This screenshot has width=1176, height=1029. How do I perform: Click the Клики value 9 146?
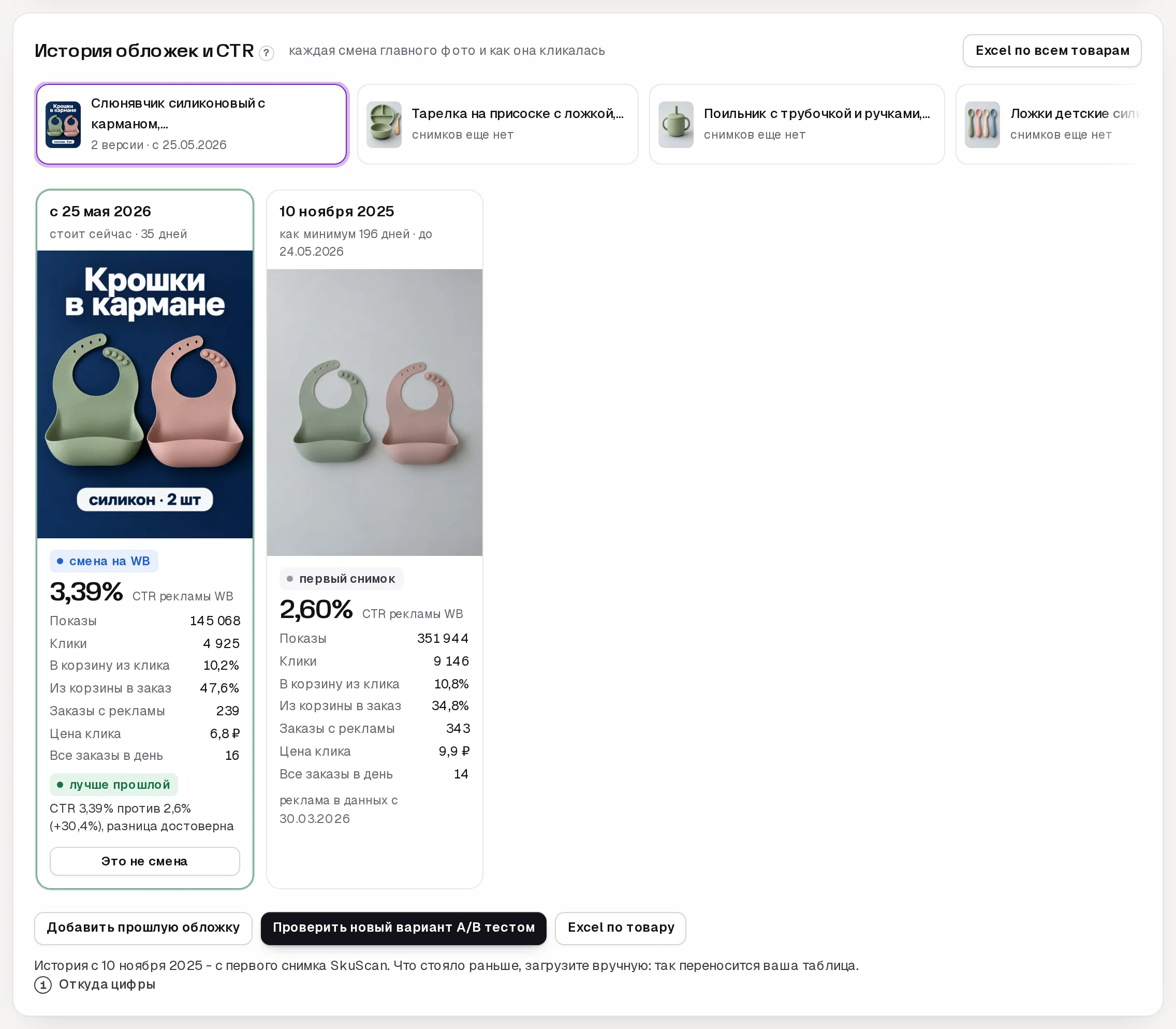[451, 661]
